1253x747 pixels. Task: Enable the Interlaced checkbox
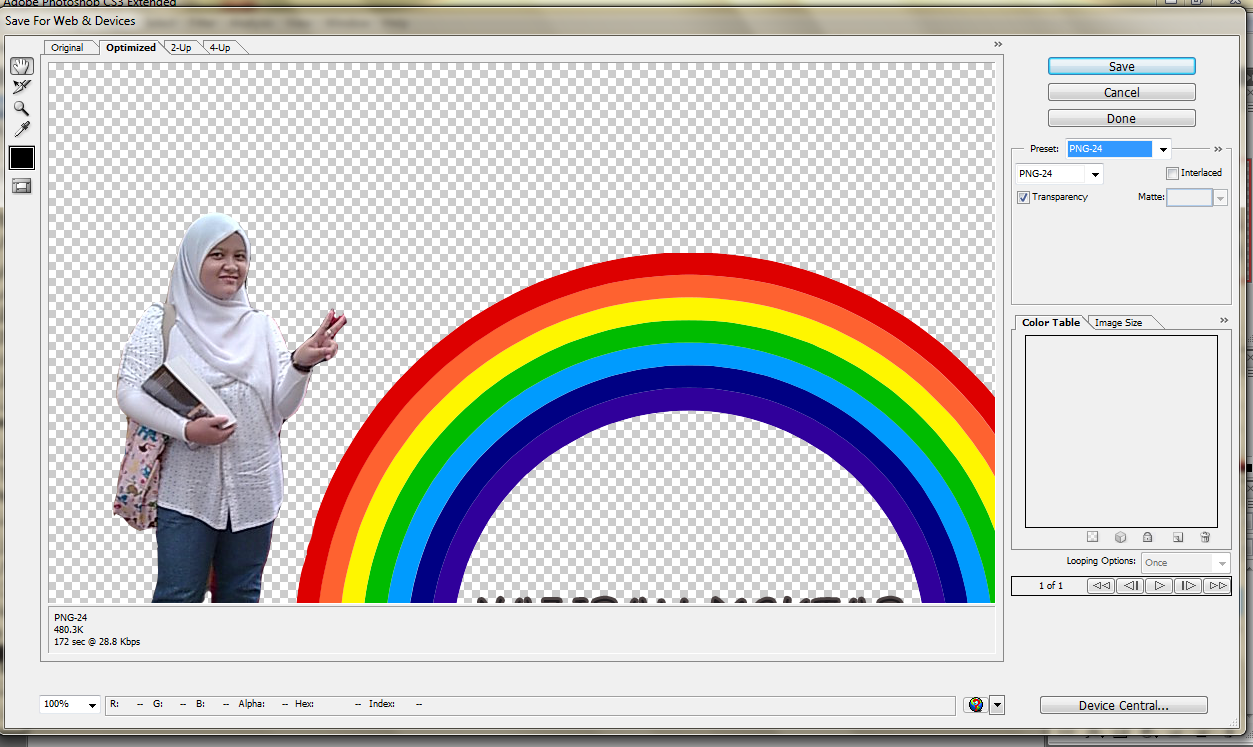[x=1172, y=172]
